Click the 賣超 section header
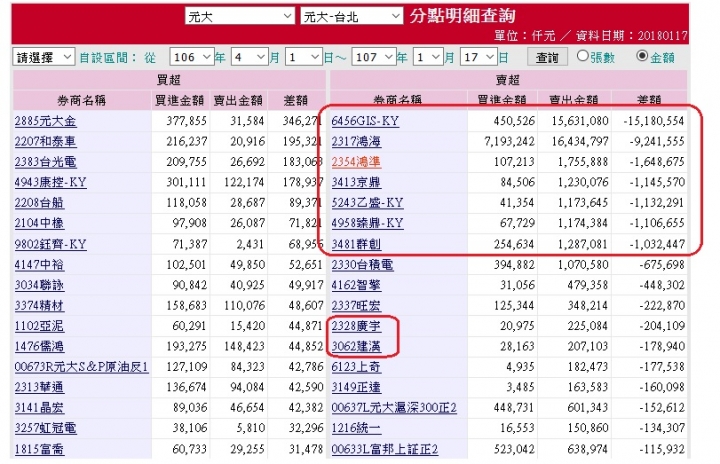The image size is (720, 464). 508,80
